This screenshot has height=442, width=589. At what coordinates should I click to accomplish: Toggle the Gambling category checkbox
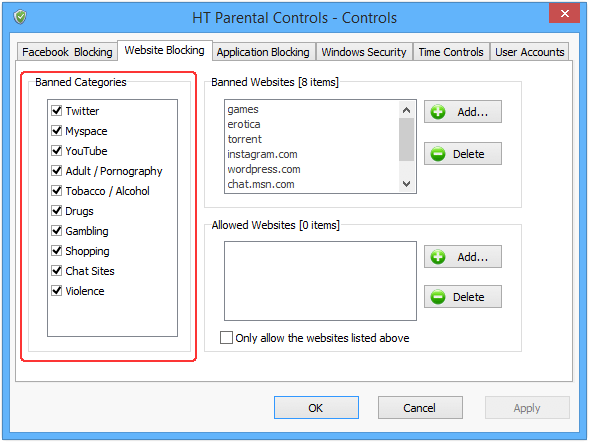[57, 231]
